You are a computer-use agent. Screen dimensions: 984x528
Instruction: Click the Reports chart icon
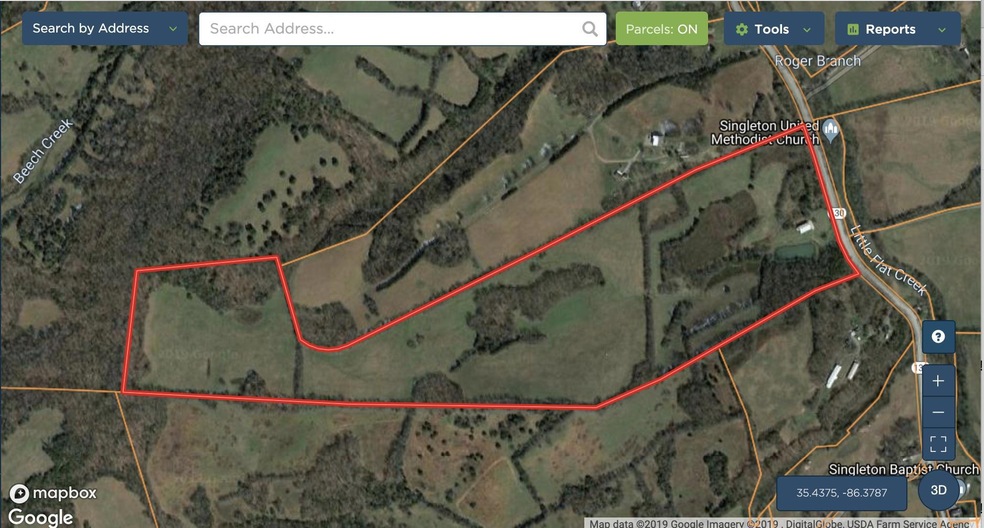(853, 30)
